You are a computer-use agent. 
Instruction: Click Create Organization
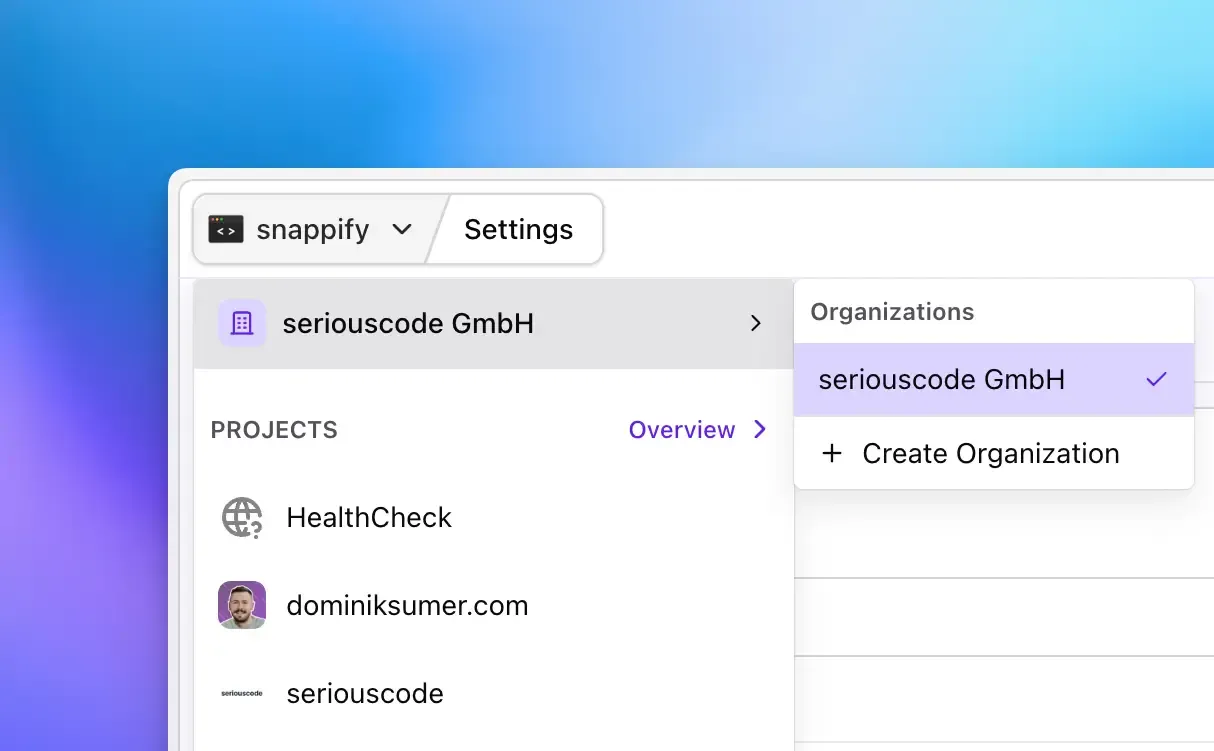[x=991, y=453]
